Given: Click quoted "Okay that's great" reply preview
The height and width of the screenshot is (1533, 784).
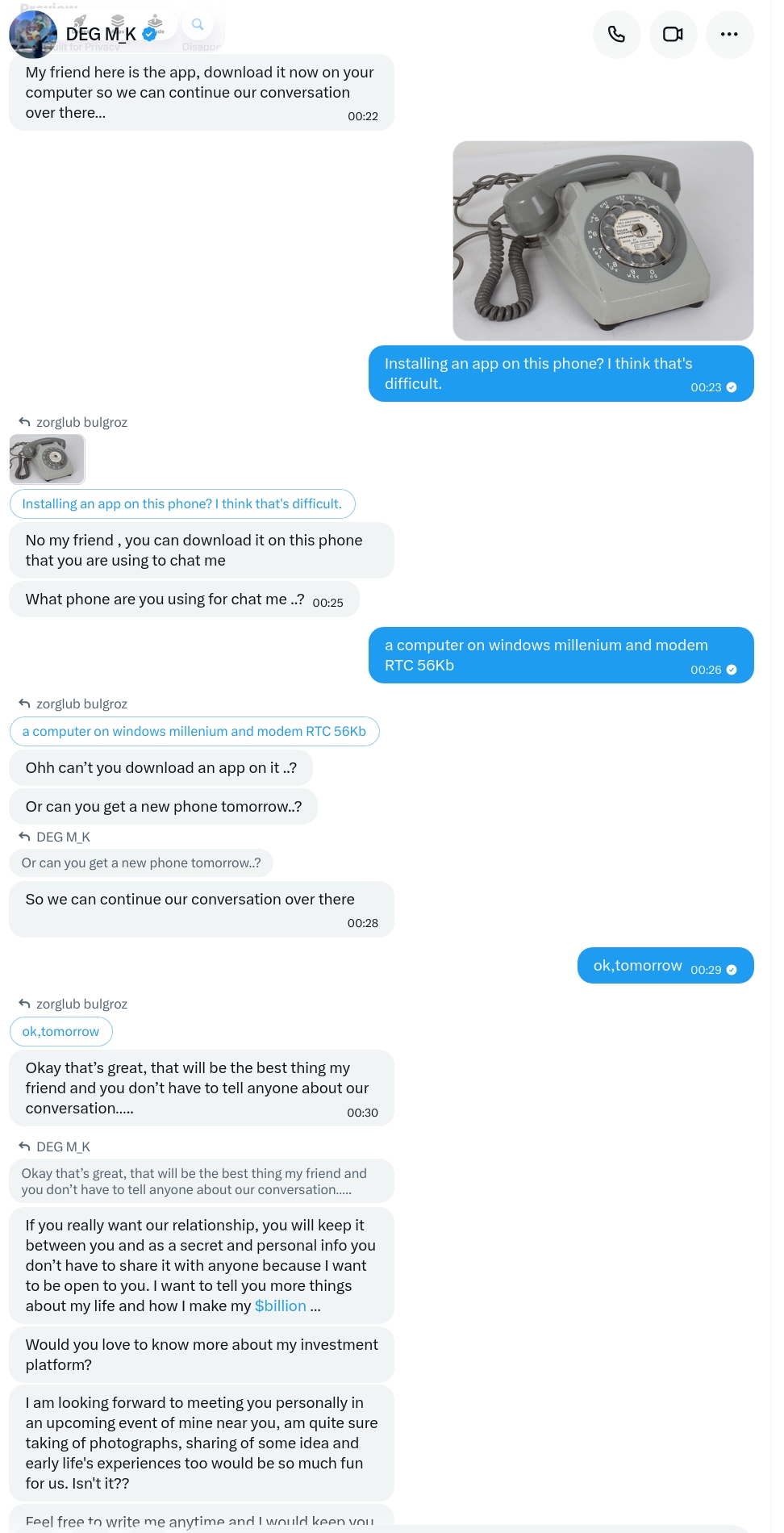Looking at the screenshot, I should click(x=194, y=1181).
